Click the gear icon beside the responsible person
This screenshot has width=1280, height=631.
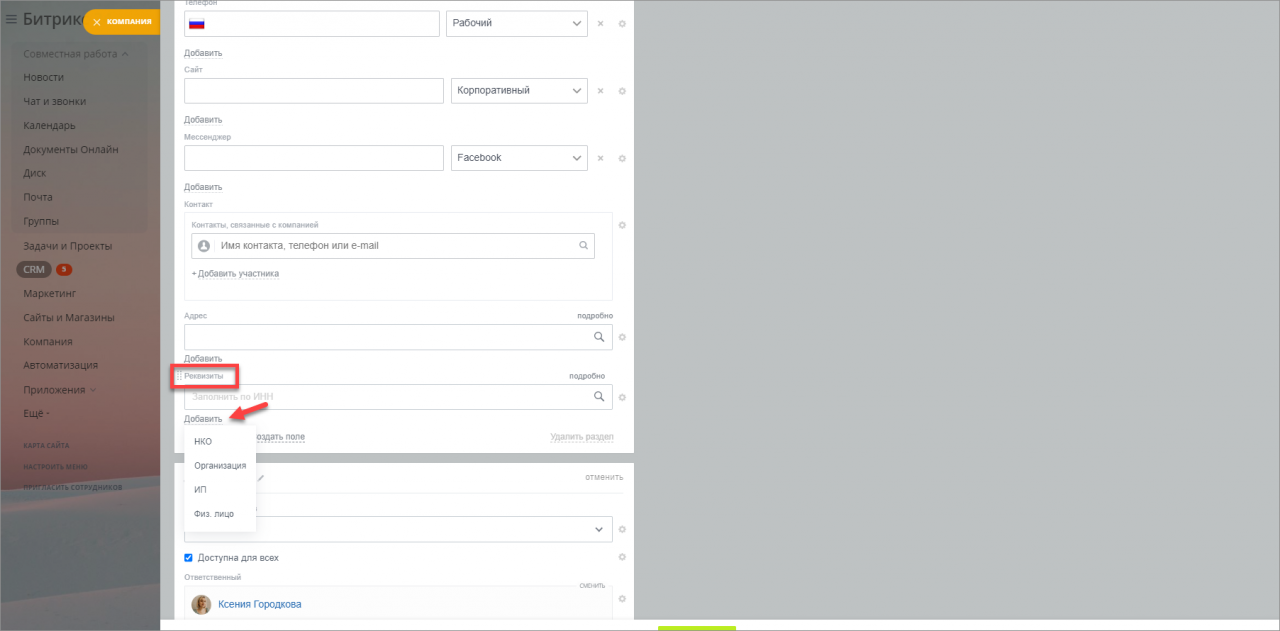point(622,599)
